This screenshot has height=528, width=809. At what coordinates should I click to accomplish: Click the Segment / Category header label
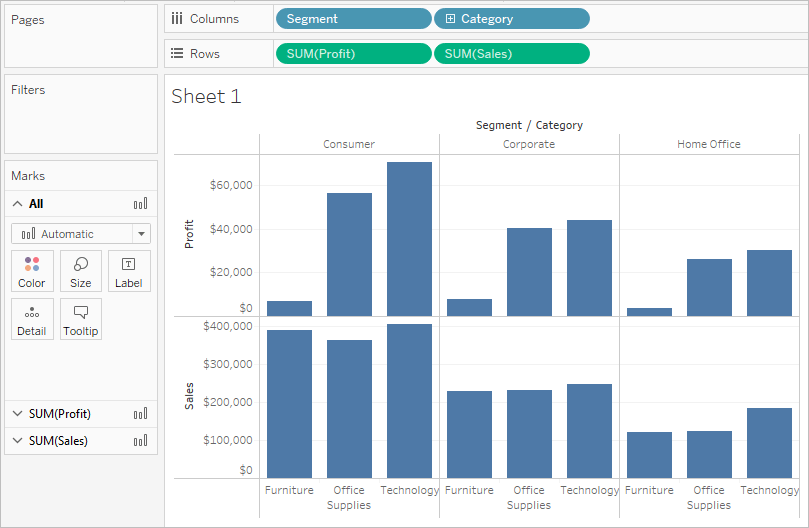coord(529,125)
